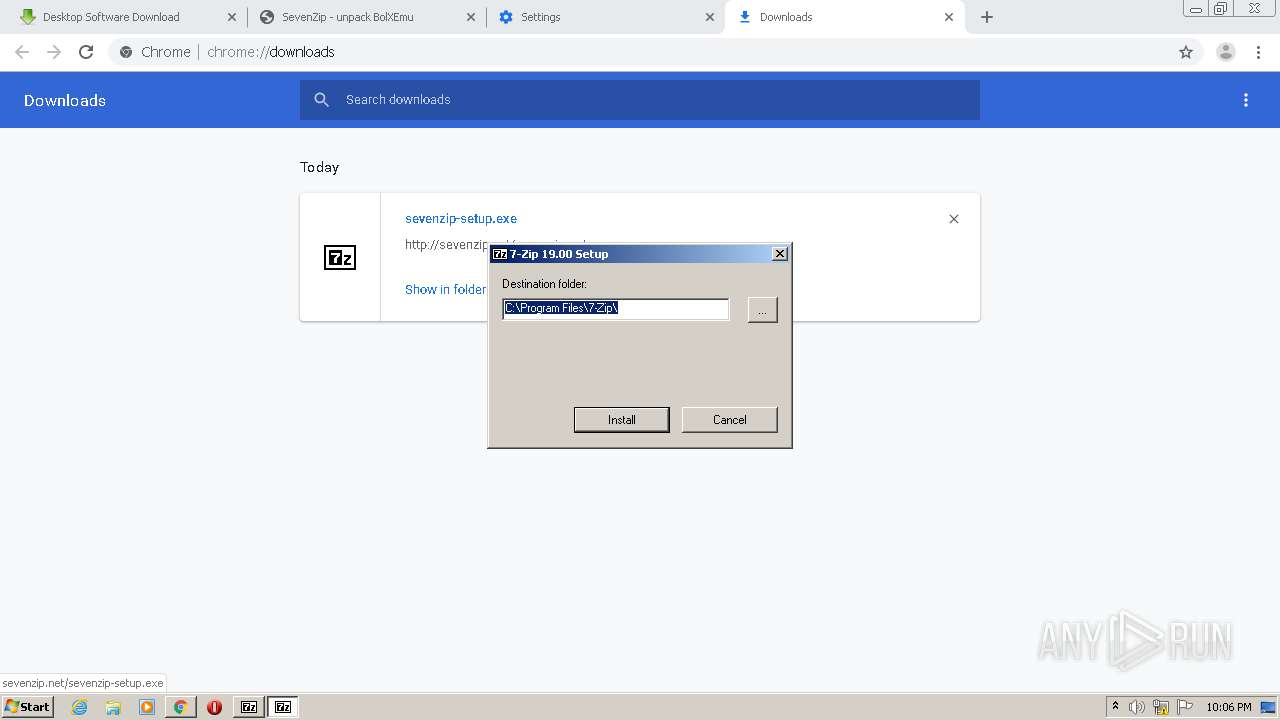Open the Chrome profile avatar menu

point(1226,52)
